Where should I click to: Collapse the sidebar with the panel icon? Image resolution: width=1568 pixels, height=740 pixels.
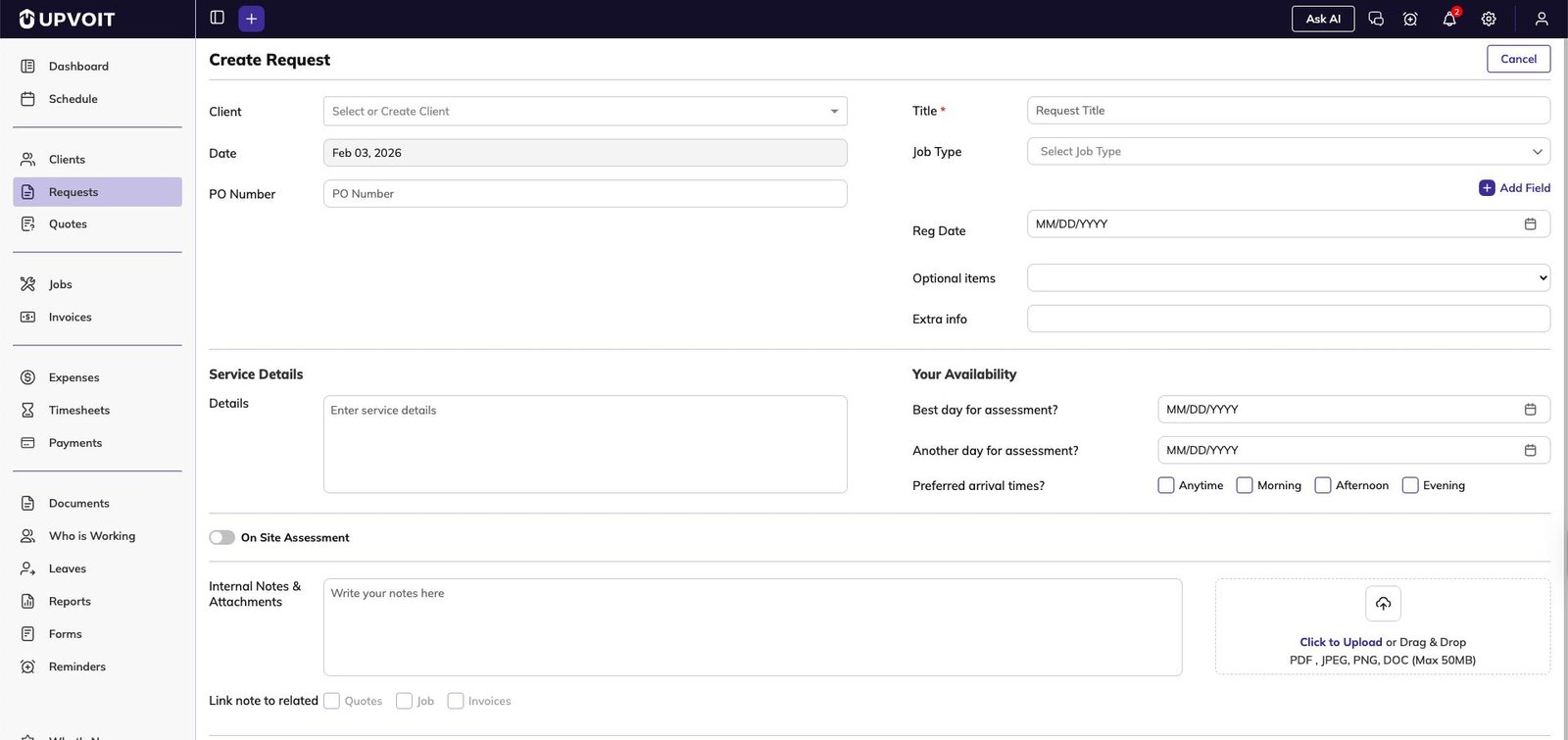coord(218,18)
